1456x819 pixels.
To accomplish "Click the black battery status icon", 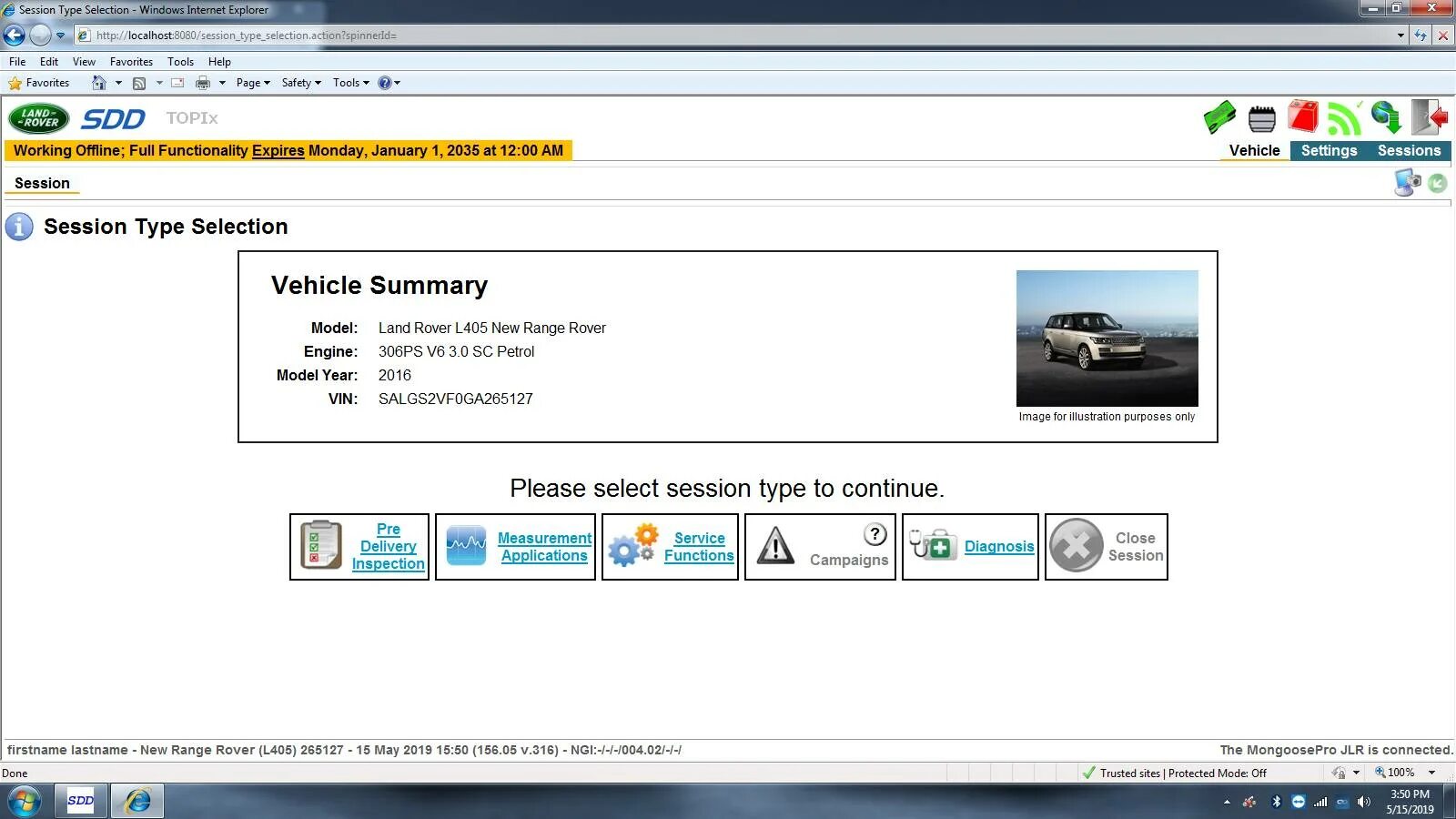I will [1262, 118].
